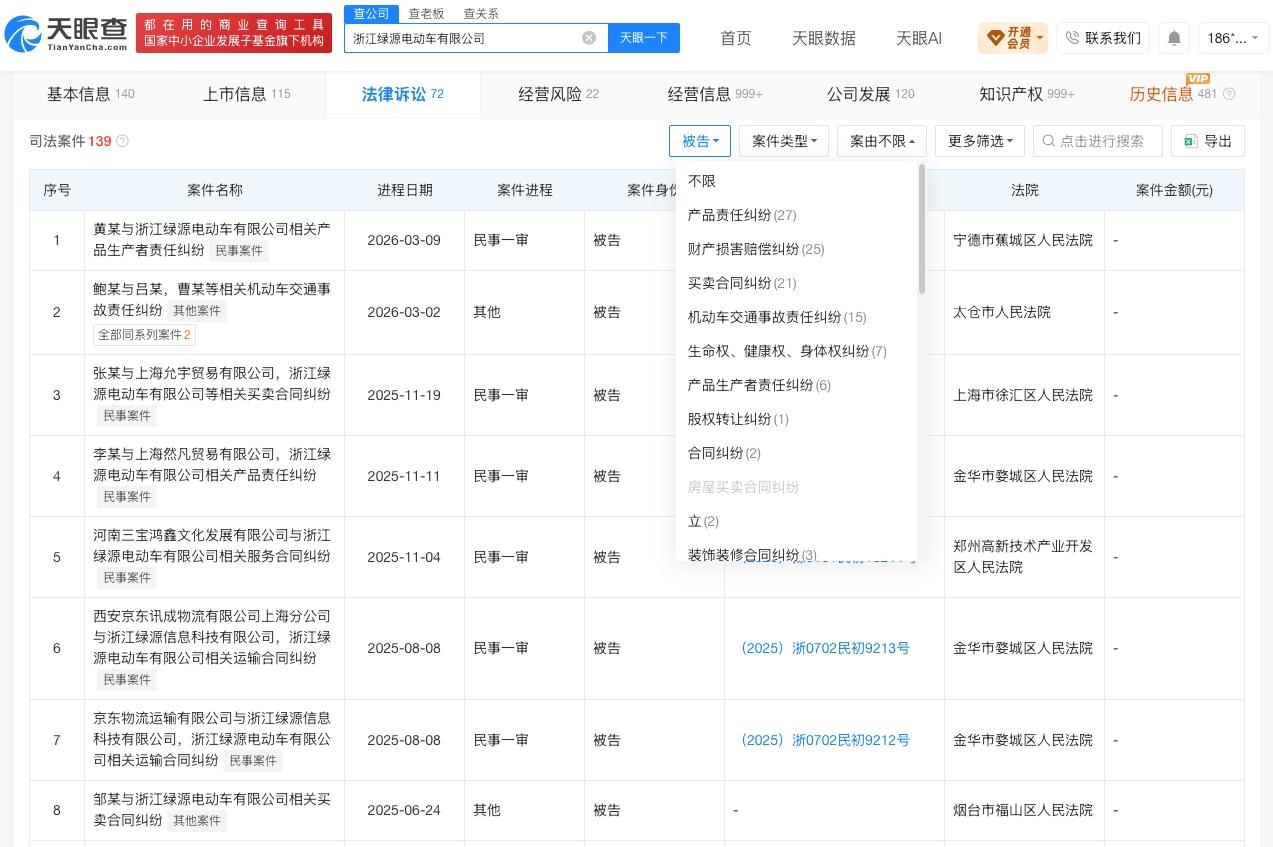The width and height of the screenshot is (1273, 847).
Task: Open the 更多筛选 dropdown
Action: point(980,141)
